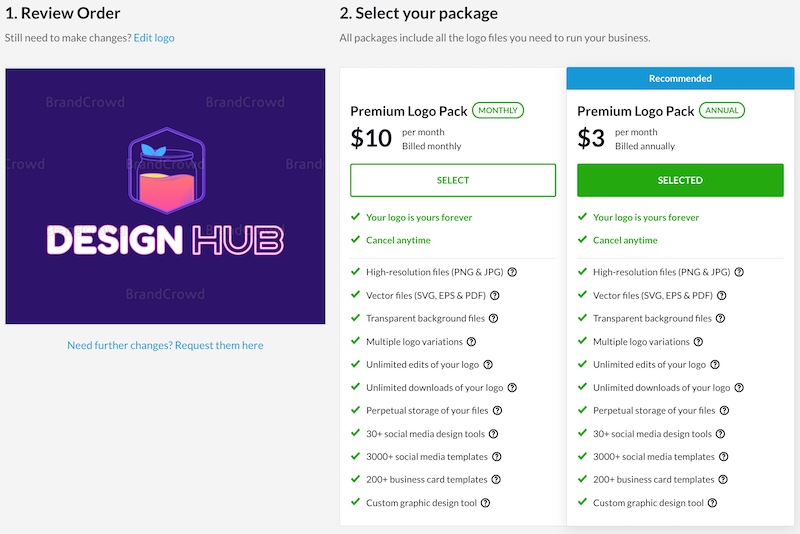Open help for monthly 200+ business card templates
The height and width of the screenshot is (534, 800).
pos(496,480)
